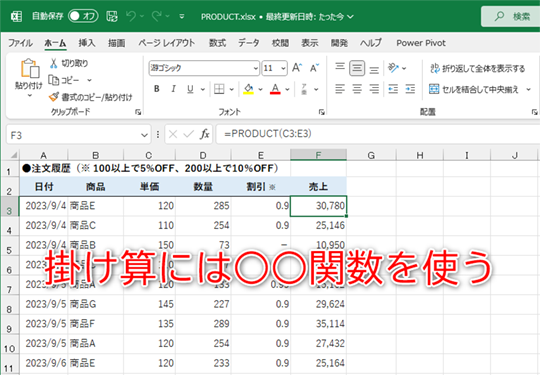Expand the コピー dropdown arrow
The height and width of the screenshot is (375, 540).
[x=89, y=80]
